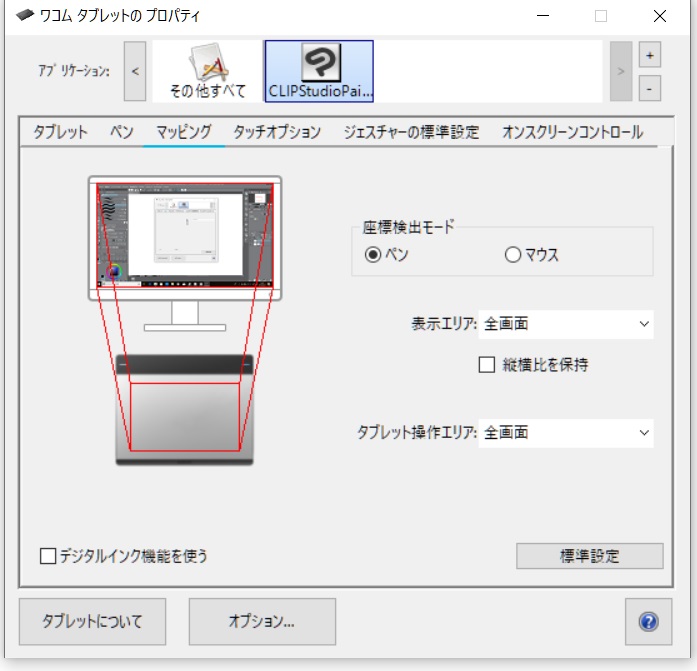This screenshot has width=697, height=671.
Task: Select the その他すべて application icon
Action: pyautogui.click(x=208, y=71)
